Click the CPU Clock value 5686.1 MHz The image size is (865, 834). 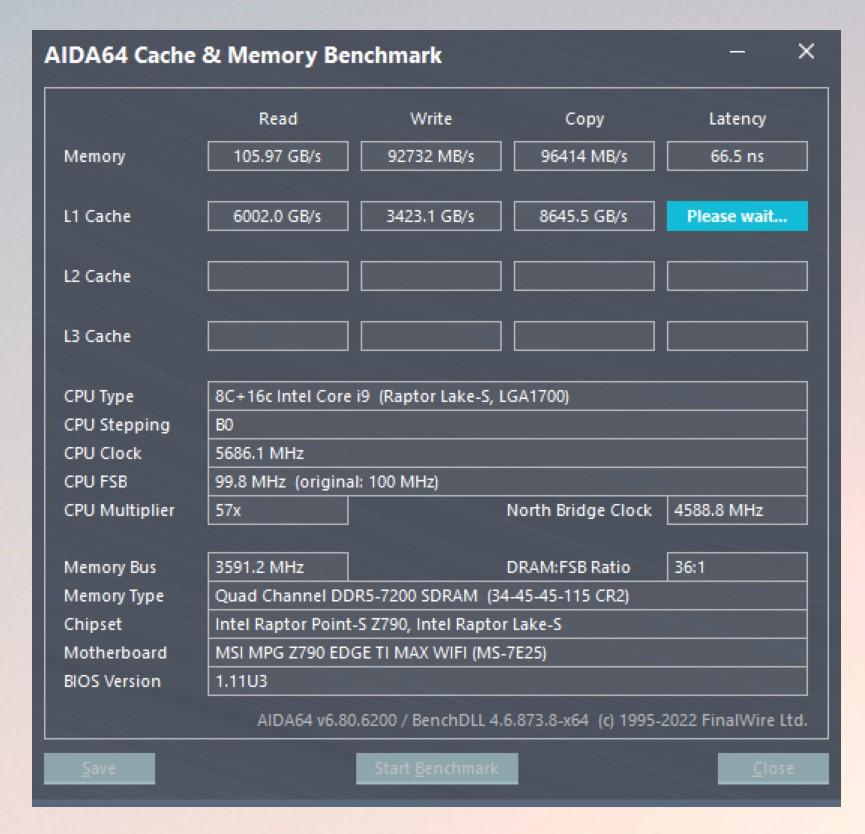[x=508, y=453]
